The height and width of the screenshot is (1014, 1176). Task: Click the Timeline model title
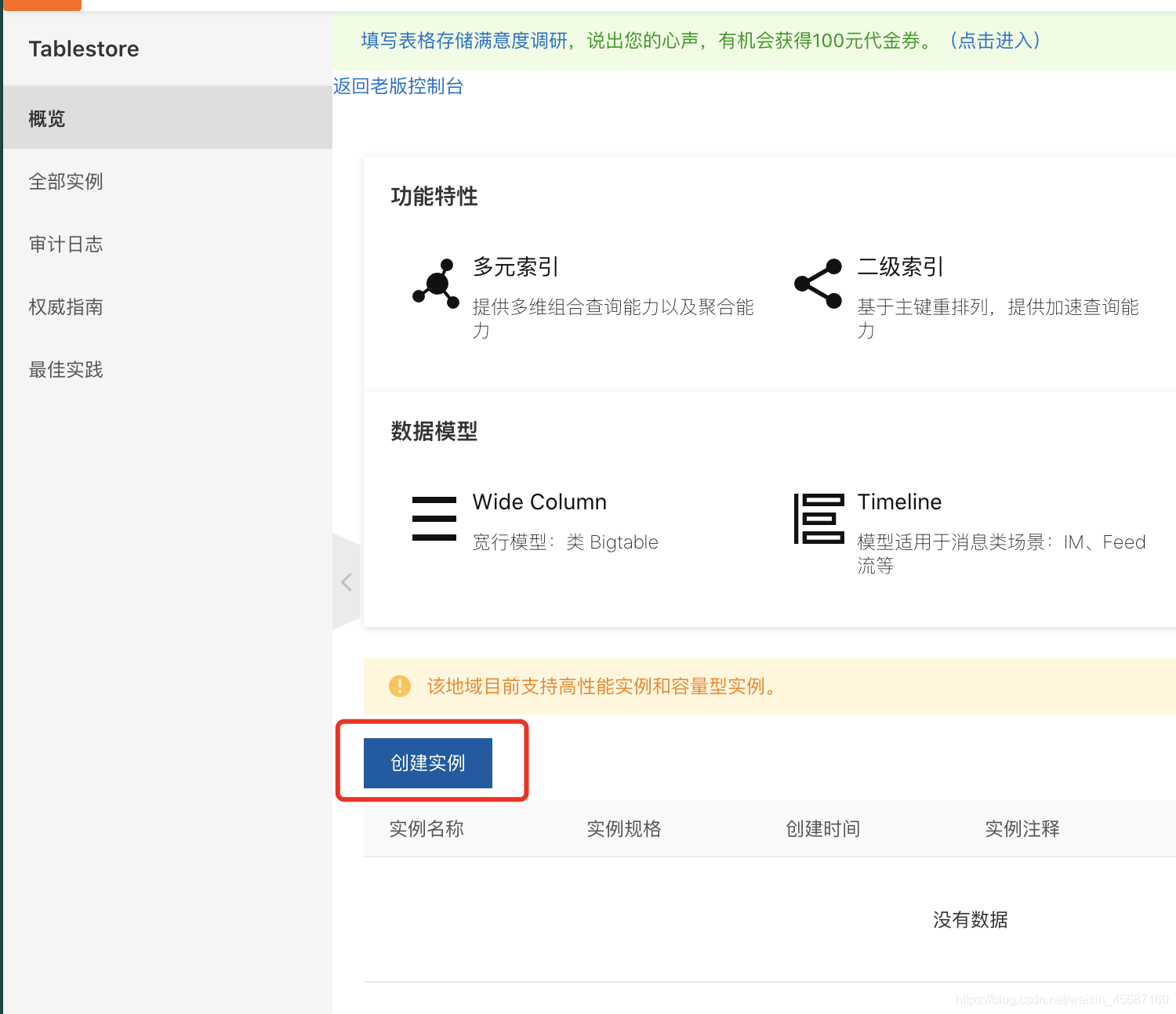[899, 502]
